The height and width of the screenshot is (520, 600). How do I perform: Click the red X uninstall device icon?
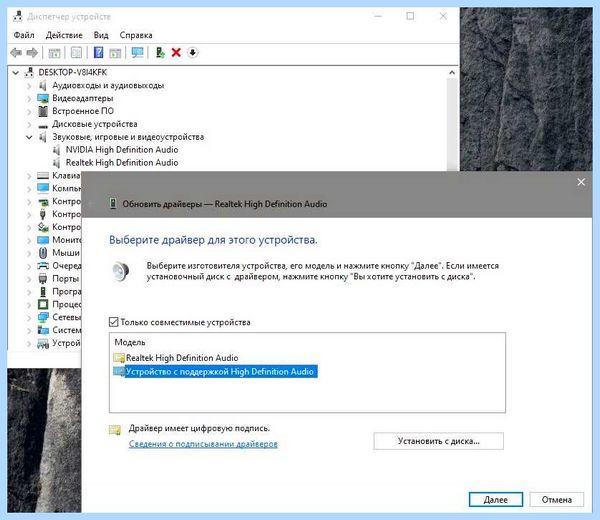tap(176, 52)
